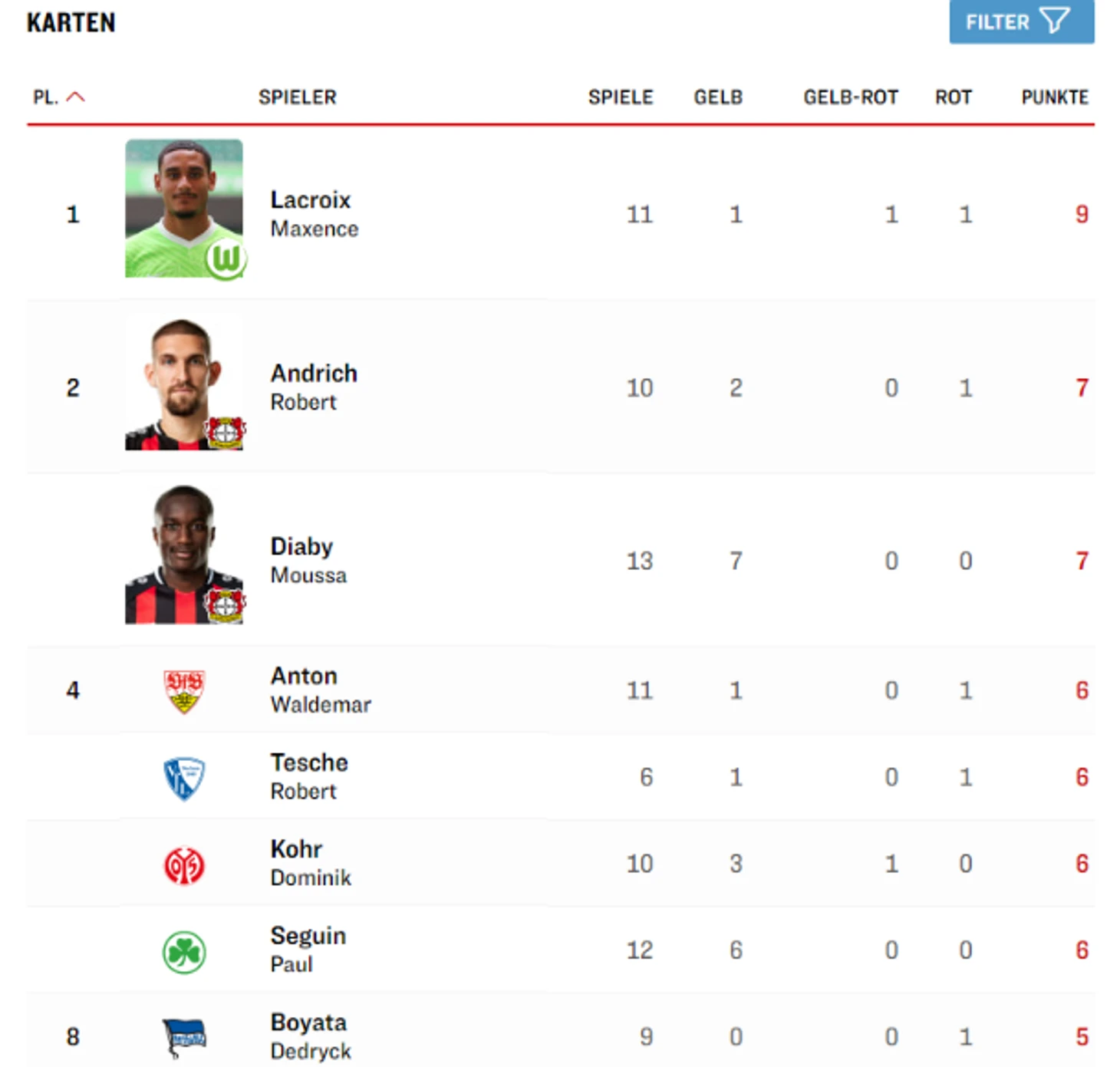This screenshot has width=1120, height=1067.
Task: Open the FILTER button
Action: point(1021,21)
